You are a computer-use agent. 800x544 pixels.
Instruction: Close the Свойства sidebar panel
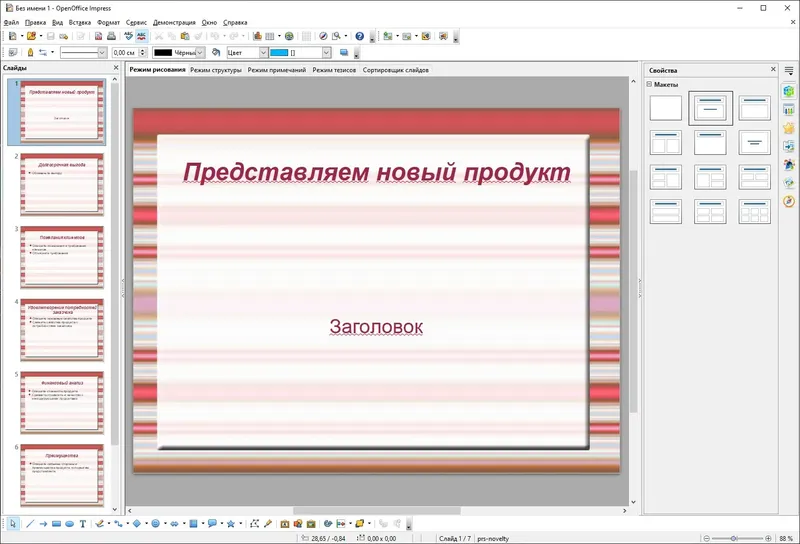pos(773,69)
